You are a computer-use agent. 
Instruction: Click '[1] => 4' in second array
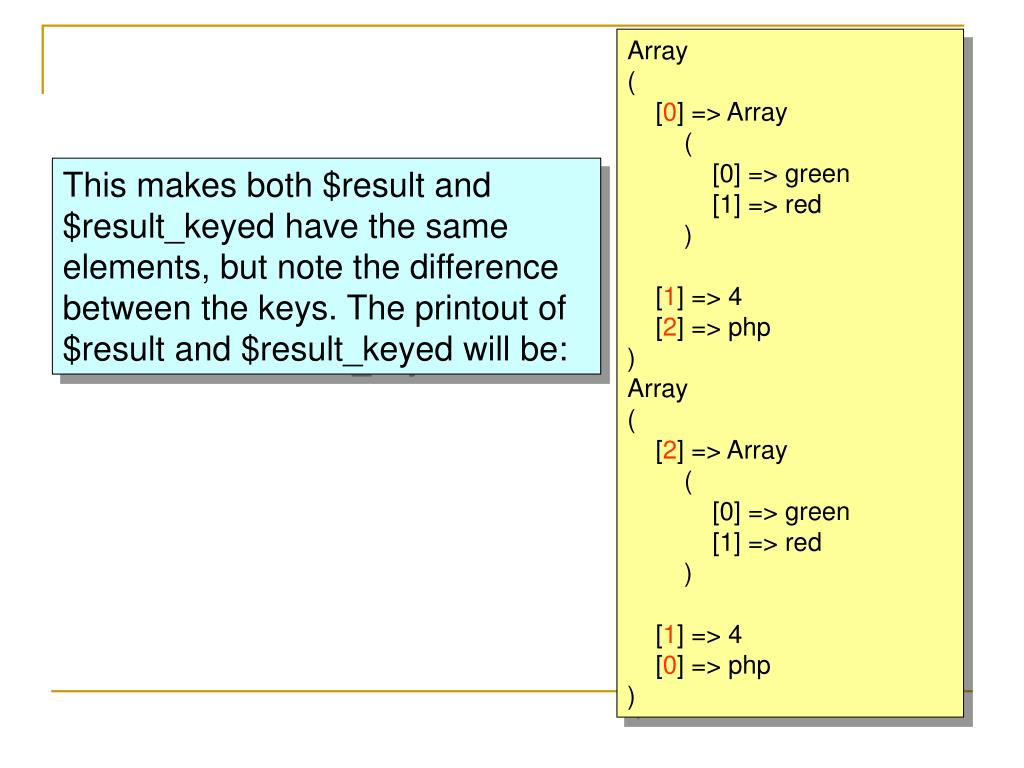(699, 635)
